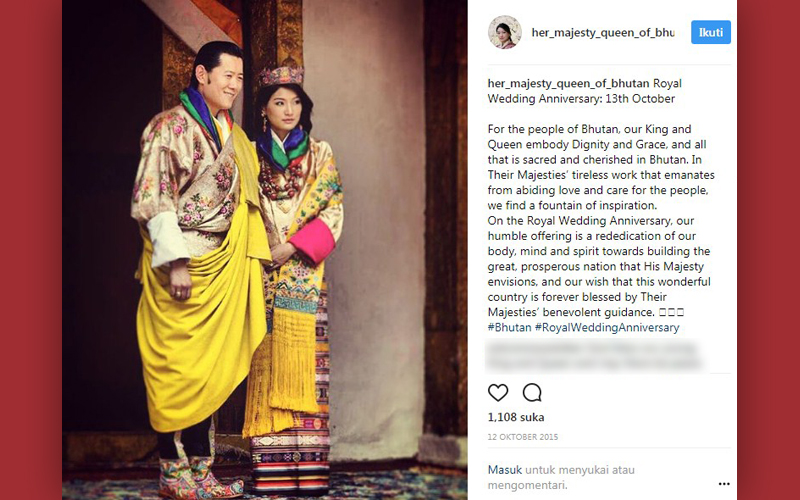Viewport: 800px width, 500px height.
Task: Open the #RoyalWeddingAnniversary hashtag
Action: (x=607, y=328)
